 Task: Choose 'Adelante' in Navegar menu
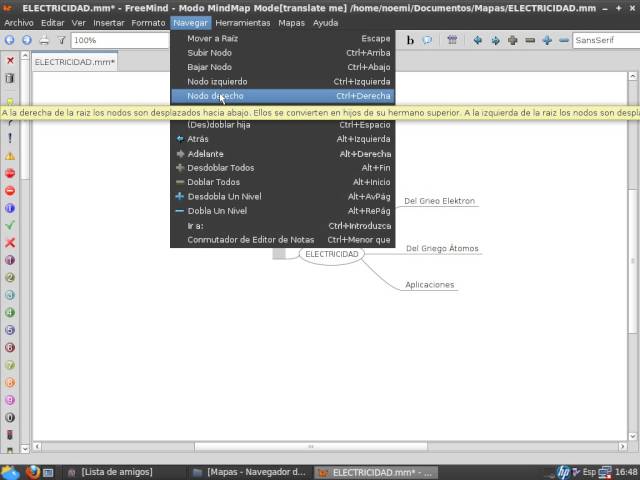pyautogui.click(x=282, y=154)
